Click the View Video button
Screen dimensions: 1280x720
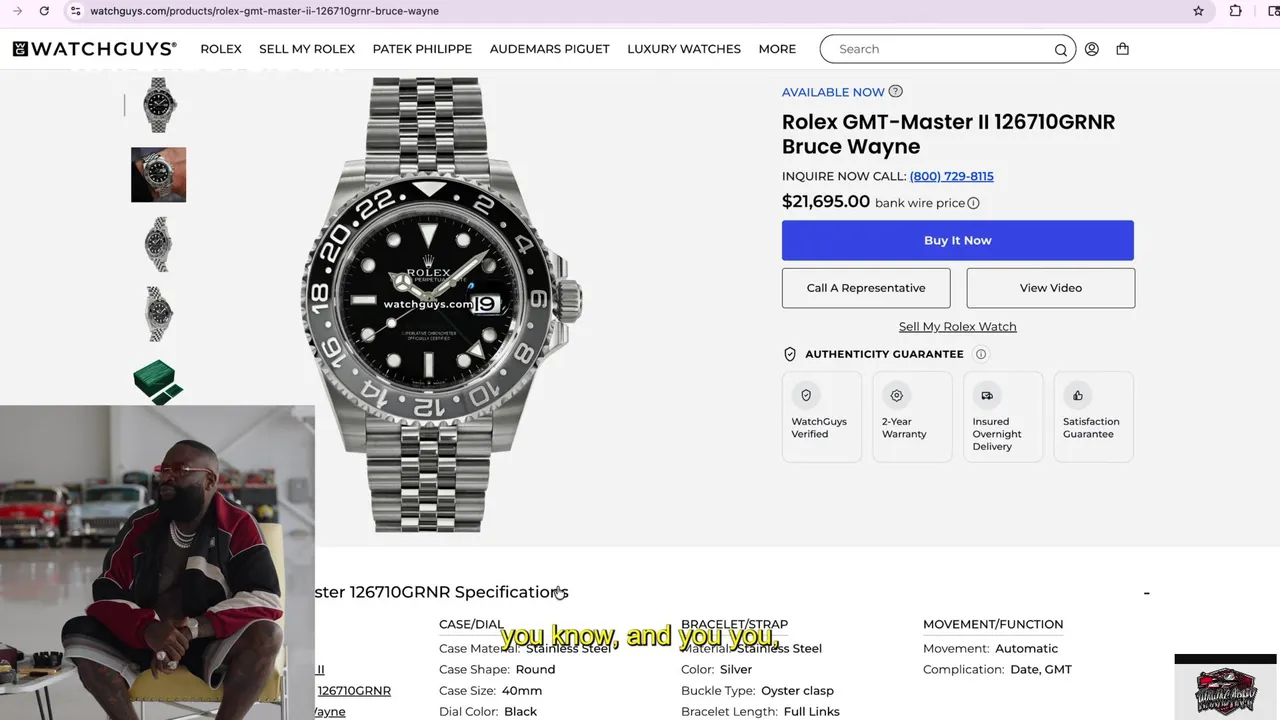(1051, 288)
